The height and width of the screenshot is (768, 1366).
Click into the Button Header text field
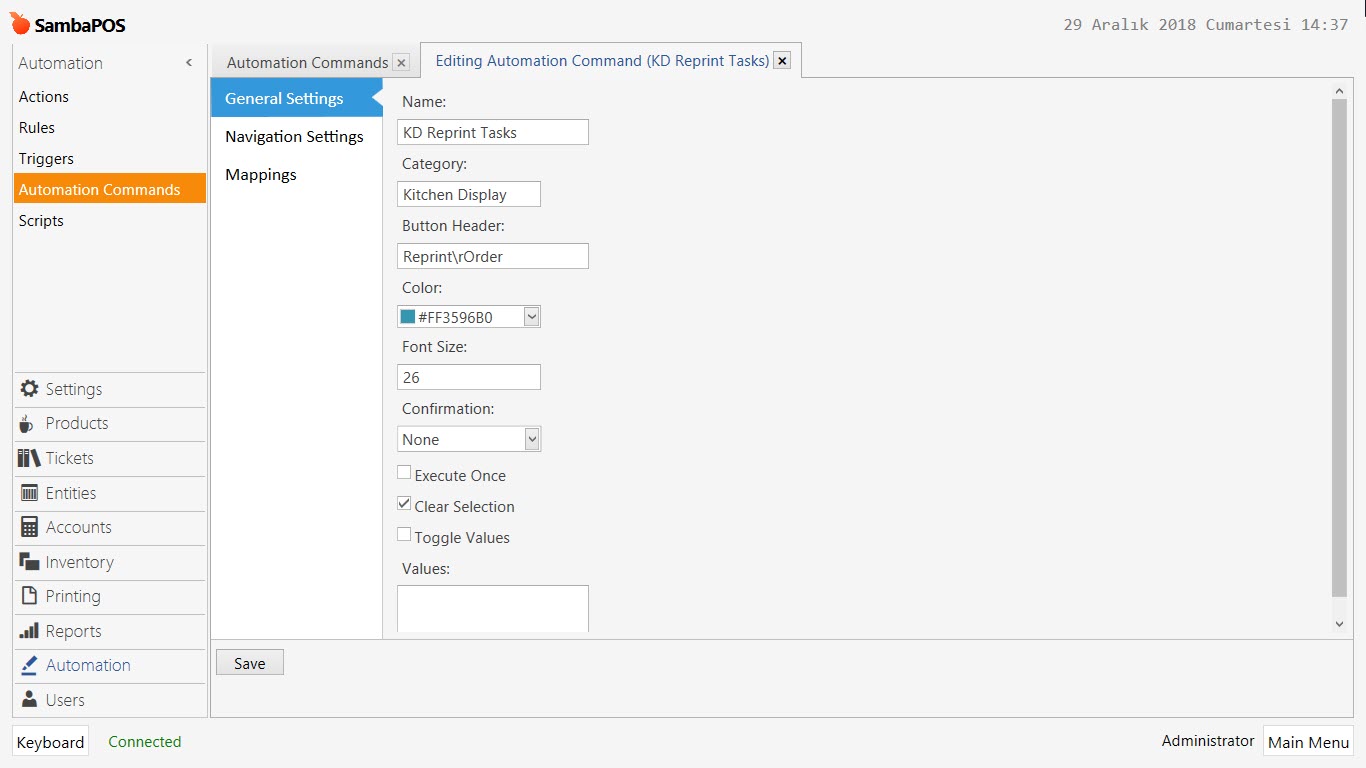[x=493, y=256]
